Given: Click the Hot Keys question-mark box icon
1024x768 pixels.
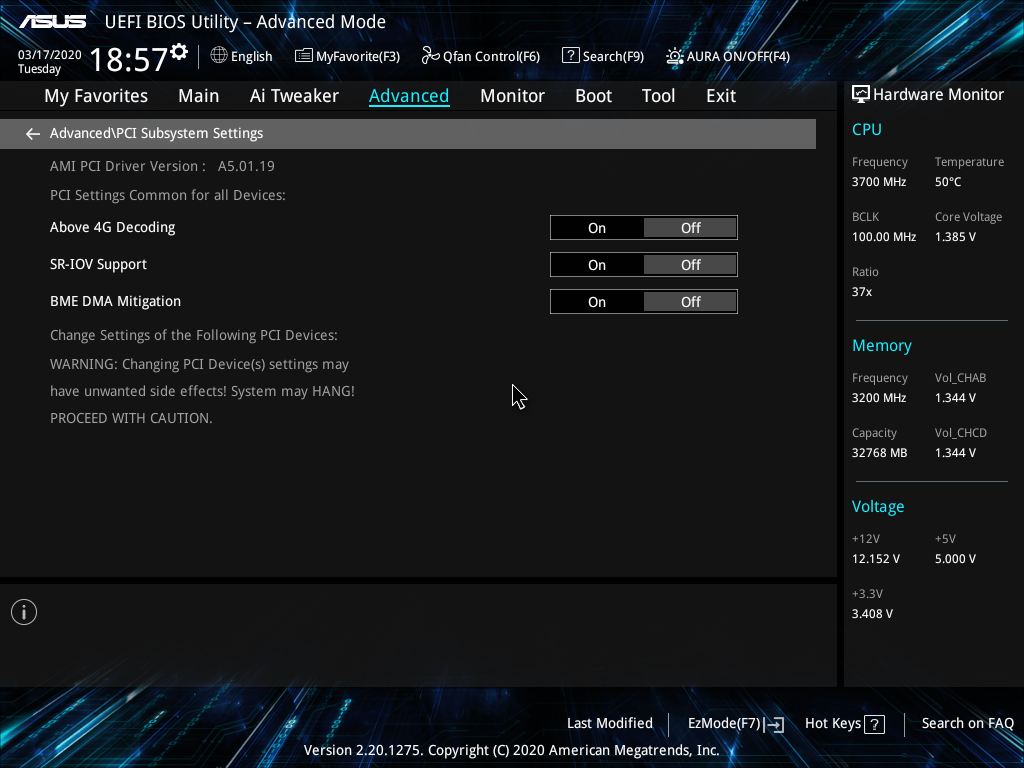Looking at the screenshot, I should pyautogui.click(x=874, y=724).
